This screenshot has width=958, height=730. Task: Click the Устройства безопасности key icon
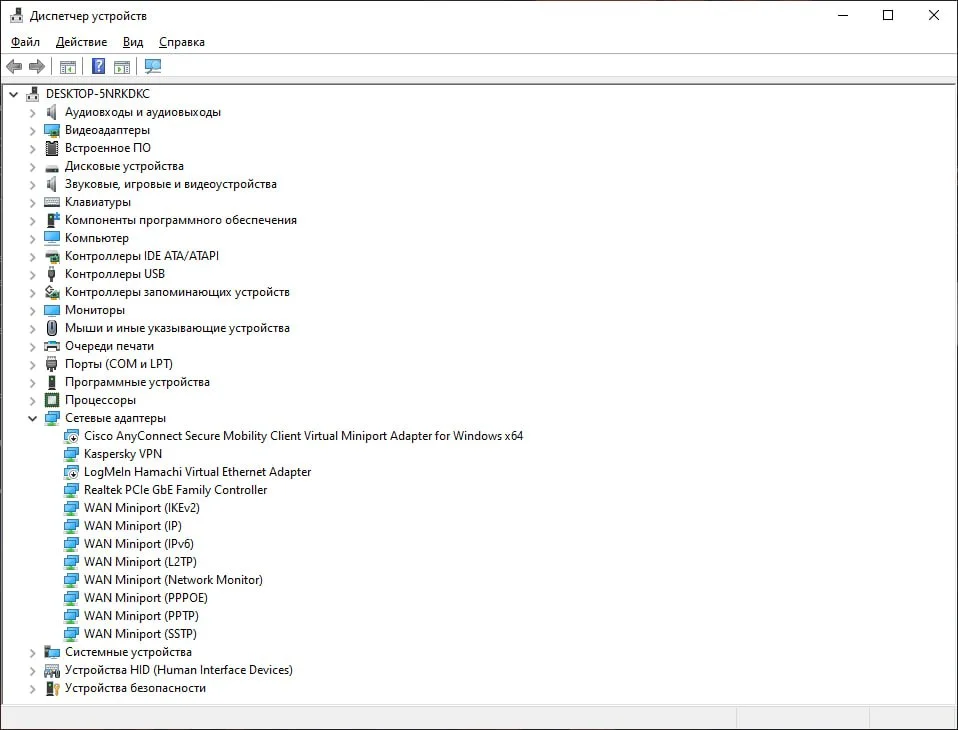pos(52,688)
